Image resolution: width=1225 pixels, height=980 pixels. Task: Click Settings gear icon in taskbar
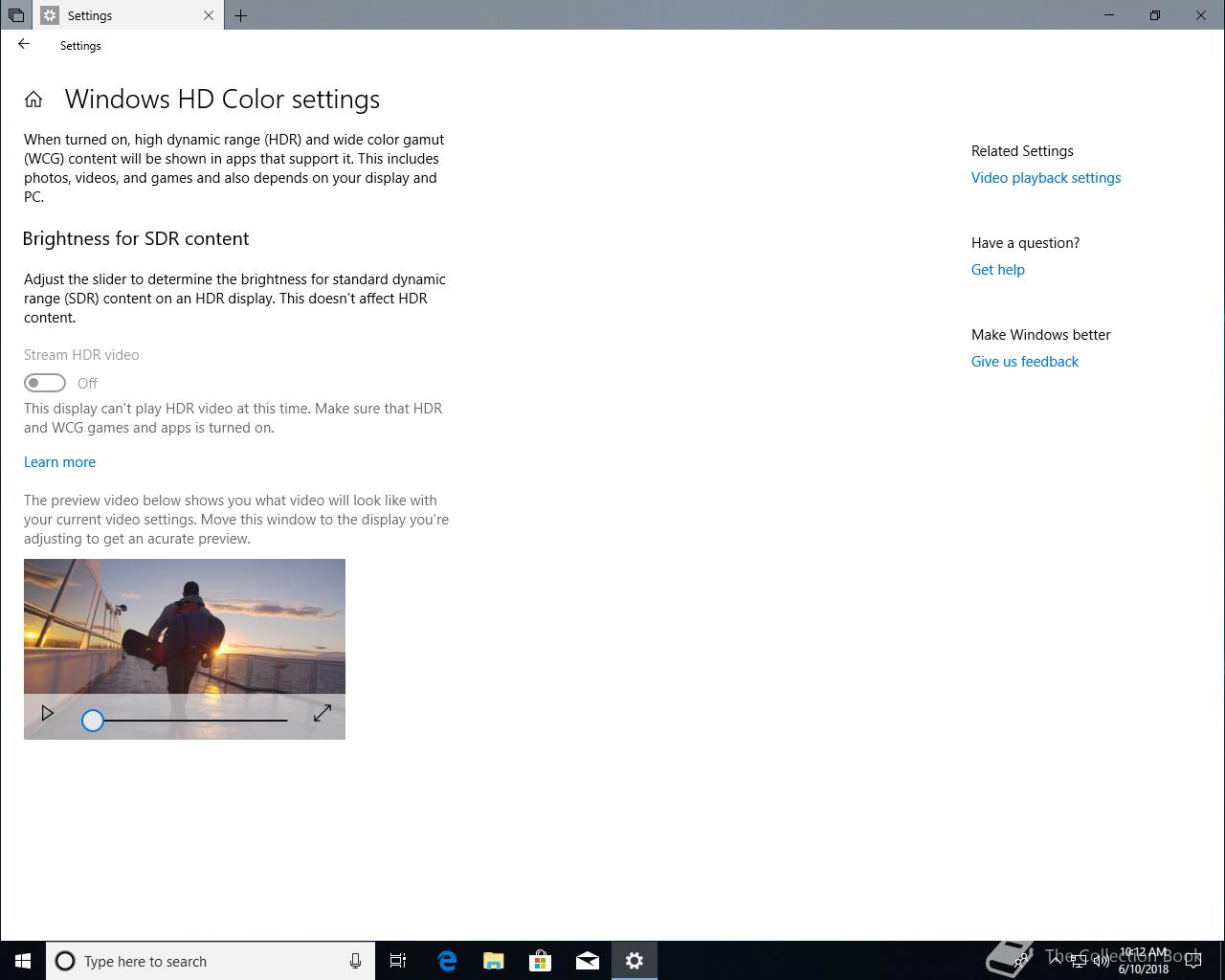[635, 961]
